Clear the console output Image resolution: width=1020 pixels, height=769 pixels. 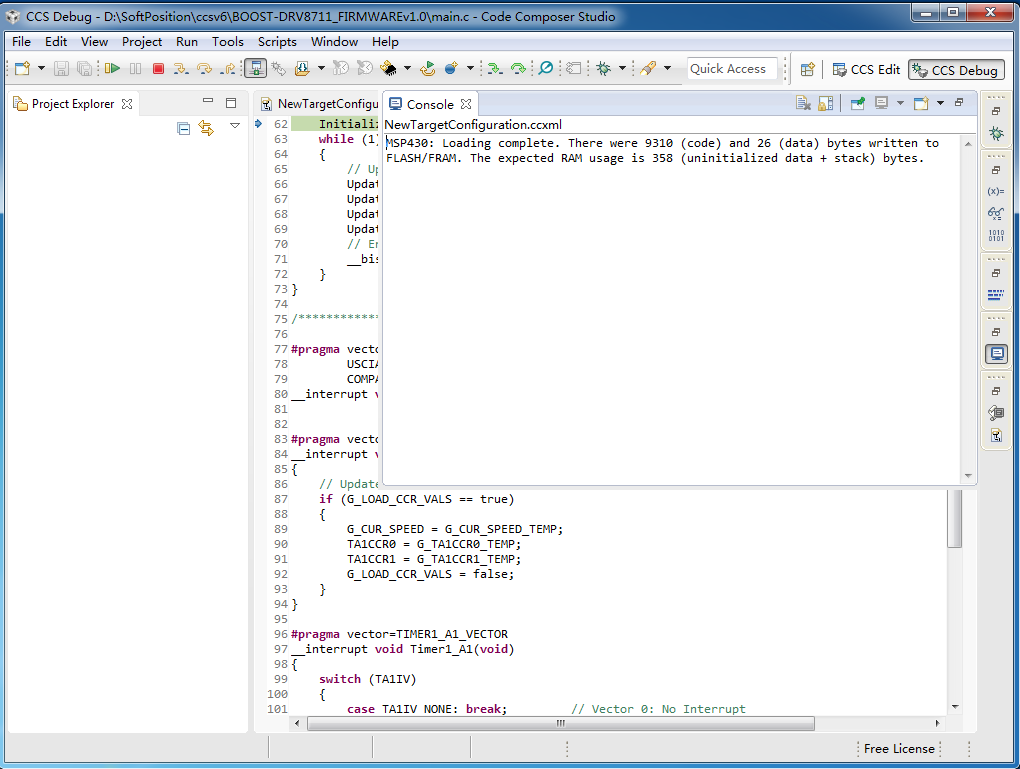(x=803, y=104)
